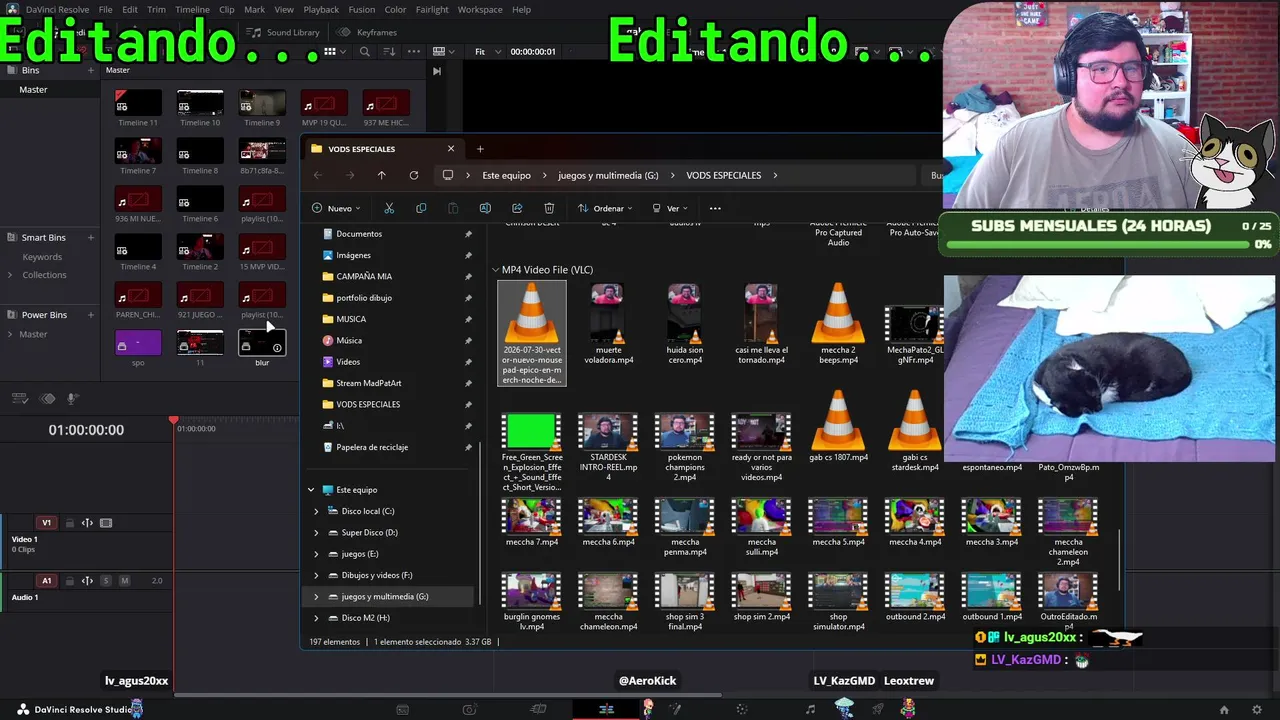Viewport: 1280px width, 720px height.
Task: Expand Disco local (C:) in navigation tree
Action: pos(317,511)
